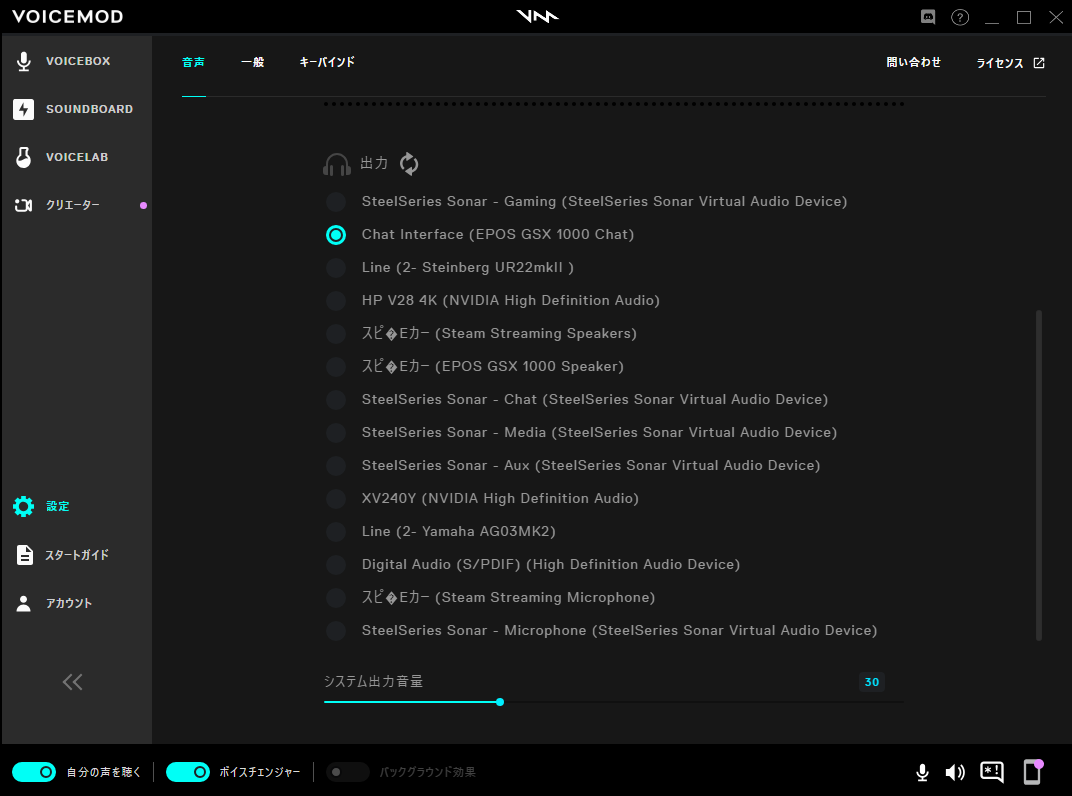Switch to the 一般 general tab
The image size is (1072, 796).
pyautogui.click(x=252, y=62)
